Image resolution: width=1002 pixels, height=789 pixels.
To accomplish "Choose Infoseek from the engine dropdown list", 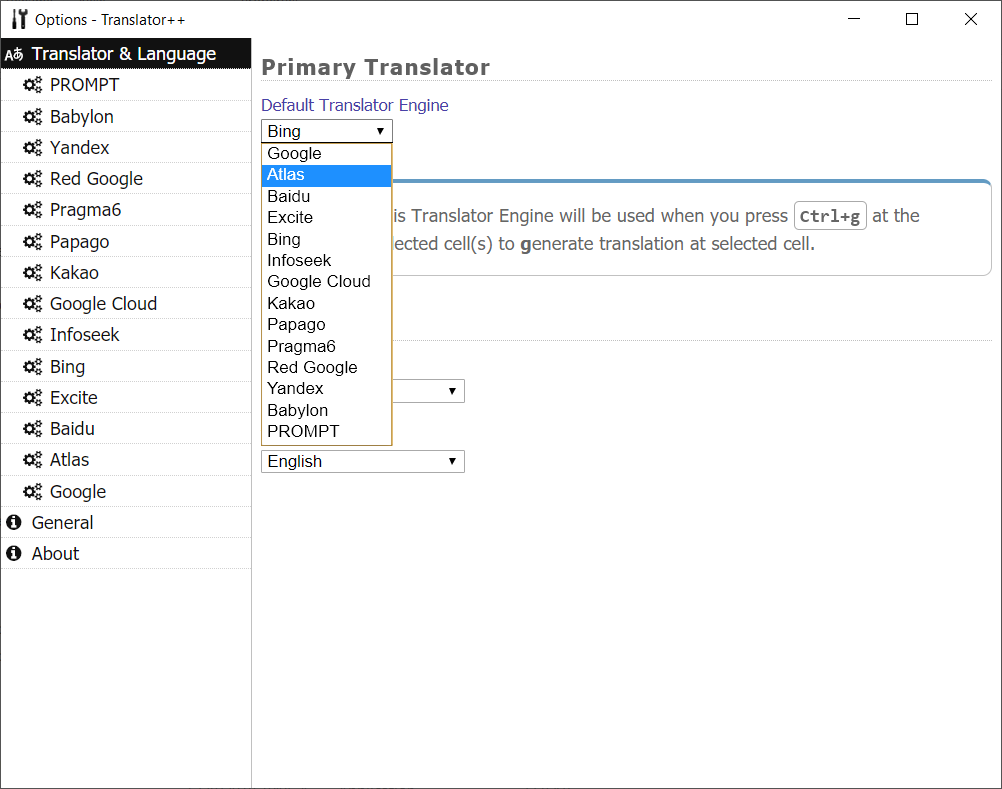I will pyautogui.click(x=327, y=260).
